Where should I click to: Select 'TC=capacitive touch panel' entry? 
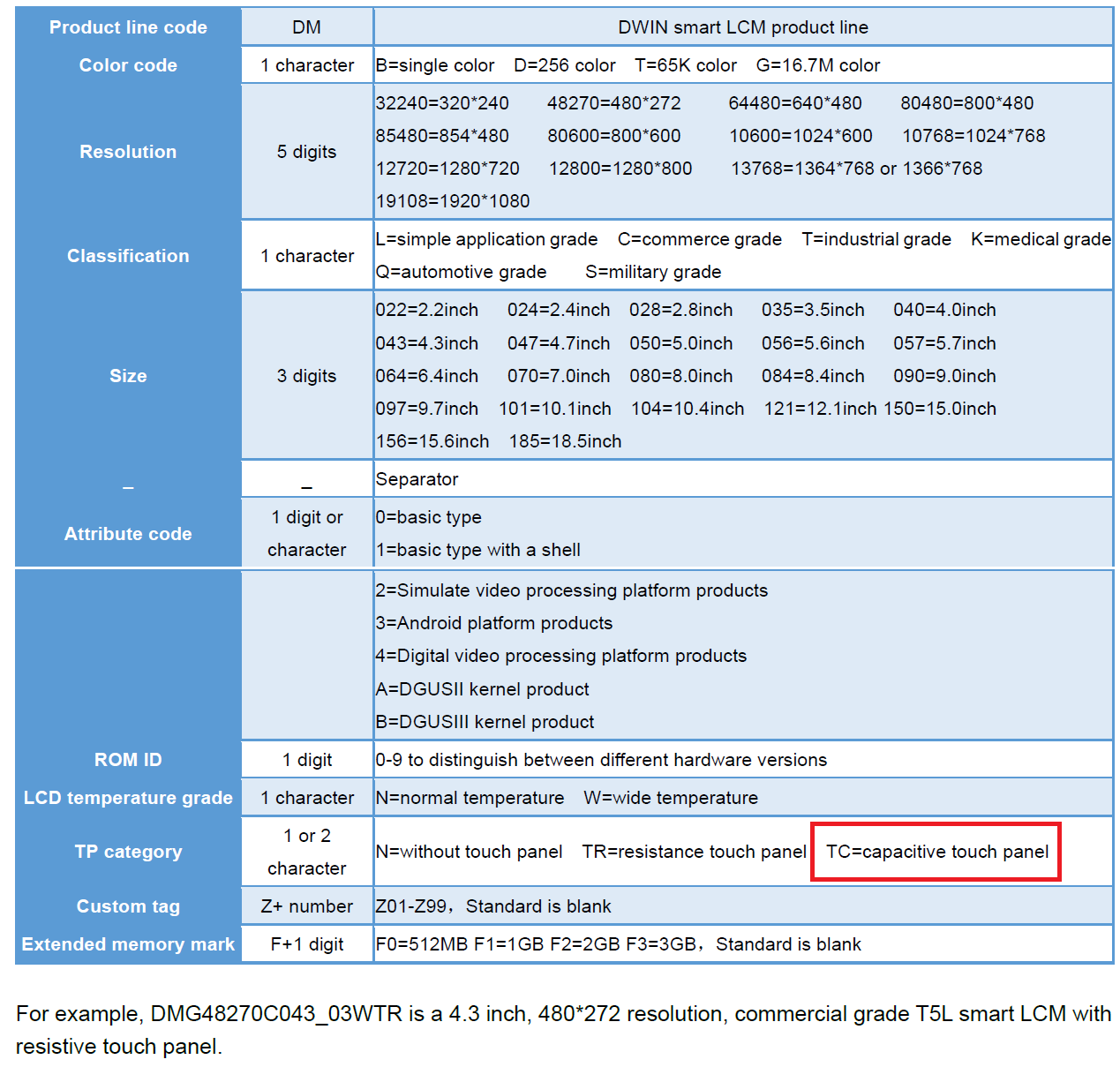click(x=937, y=852)
